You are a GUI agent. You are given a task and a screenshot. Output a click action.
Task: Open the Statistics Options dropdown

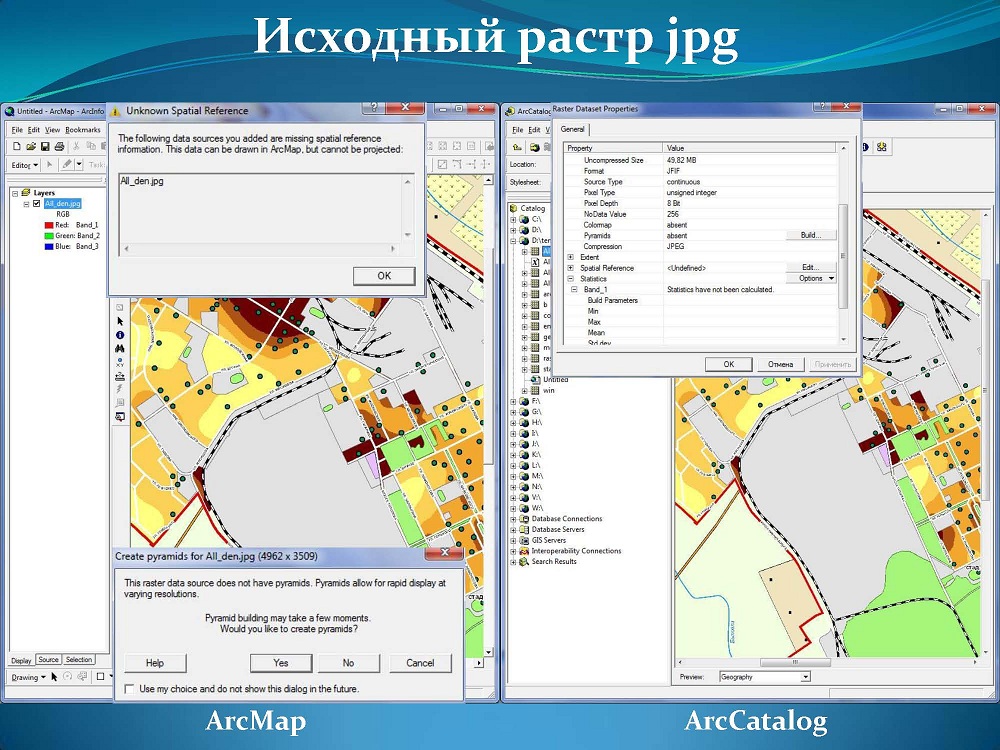[x=810, y=279]
